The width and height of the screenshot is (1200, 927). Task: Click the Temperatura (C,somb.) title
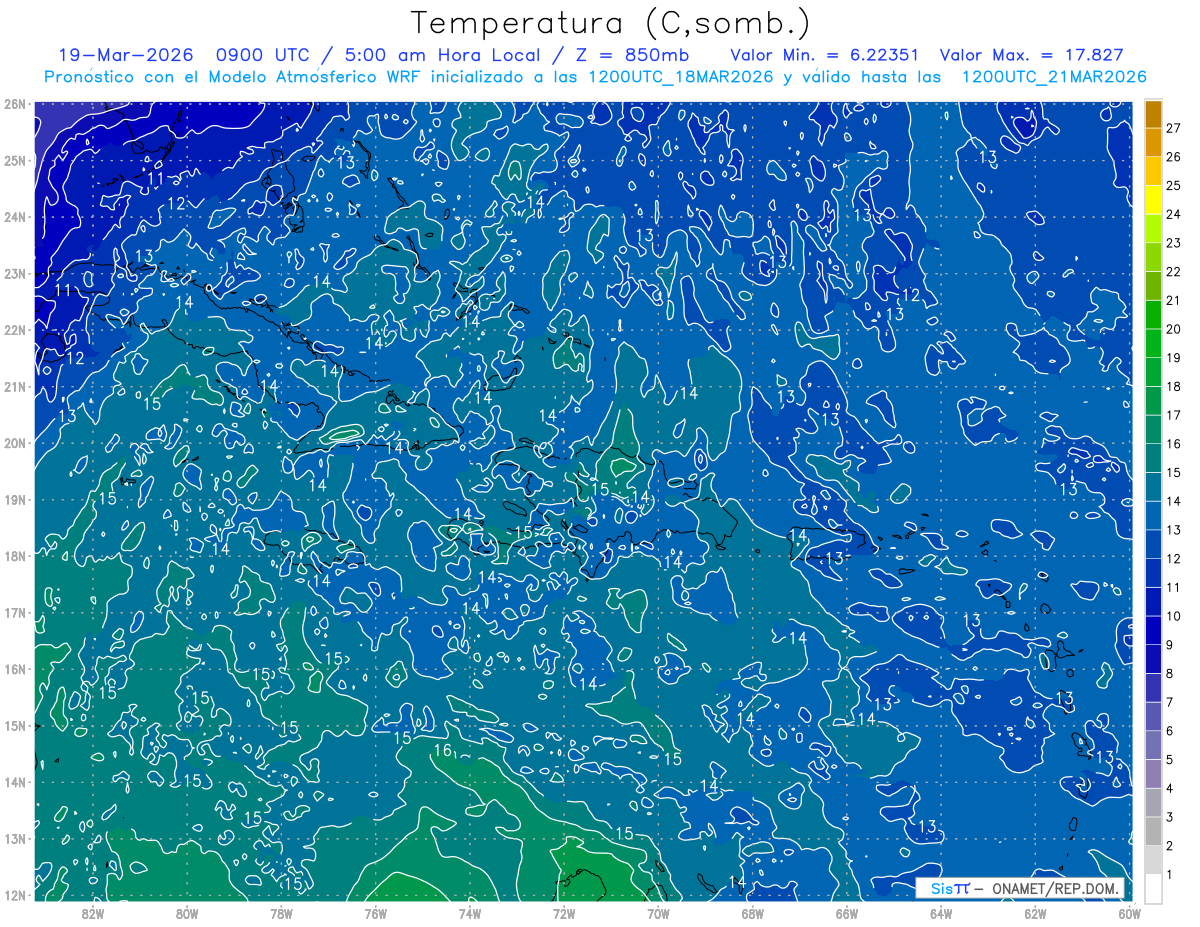[611, 23]
